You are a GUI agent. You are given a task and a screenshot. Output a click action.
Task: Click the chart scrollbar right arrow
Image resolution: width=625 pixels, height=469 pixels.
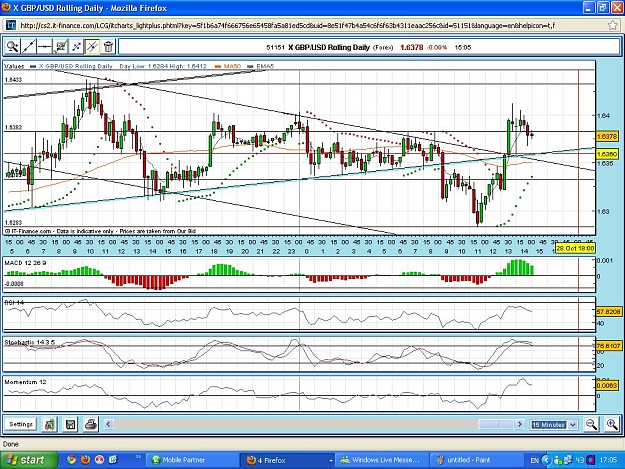click(519, 424)
